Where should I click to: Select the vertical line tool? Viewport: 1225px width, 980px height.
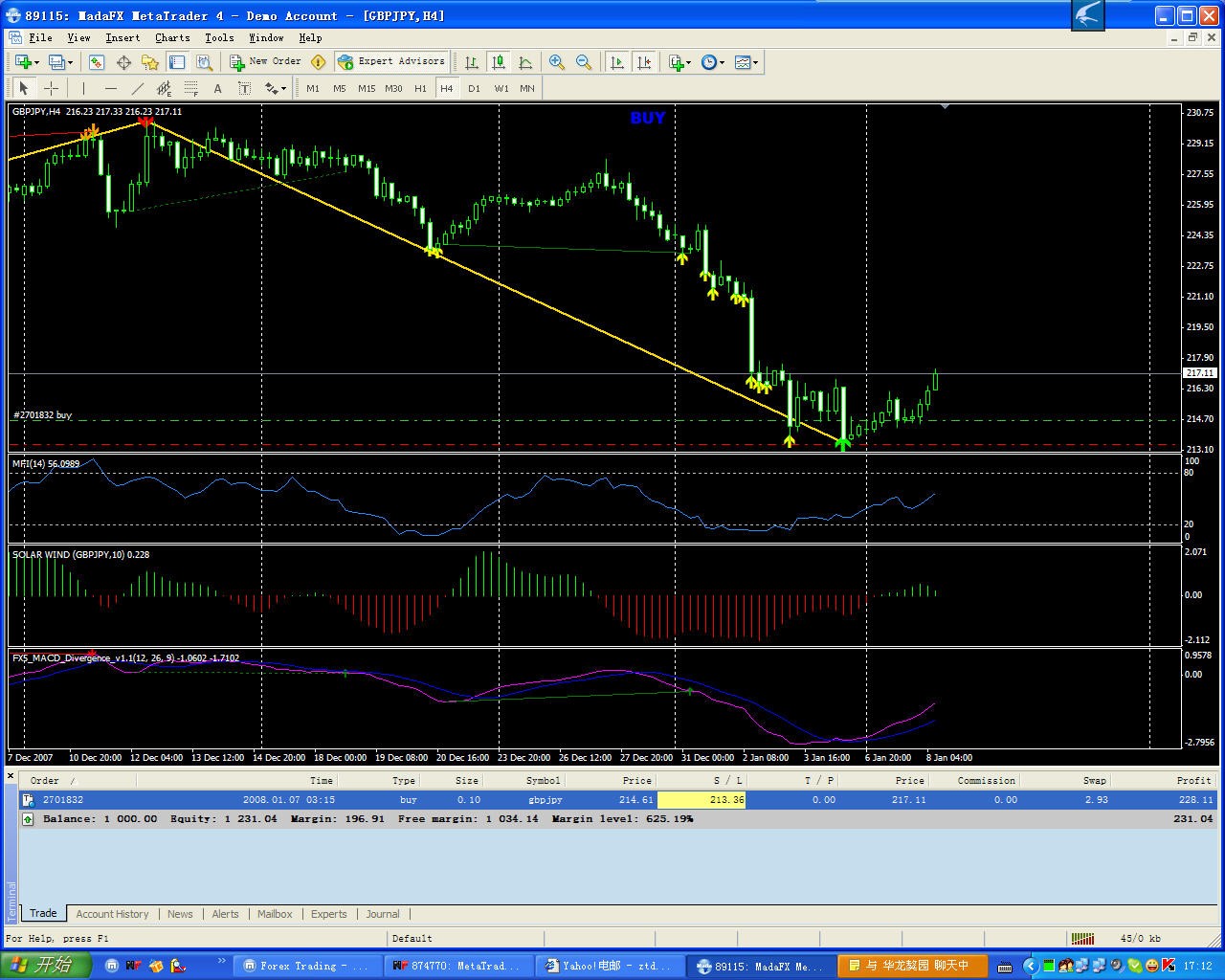[84, 88]
